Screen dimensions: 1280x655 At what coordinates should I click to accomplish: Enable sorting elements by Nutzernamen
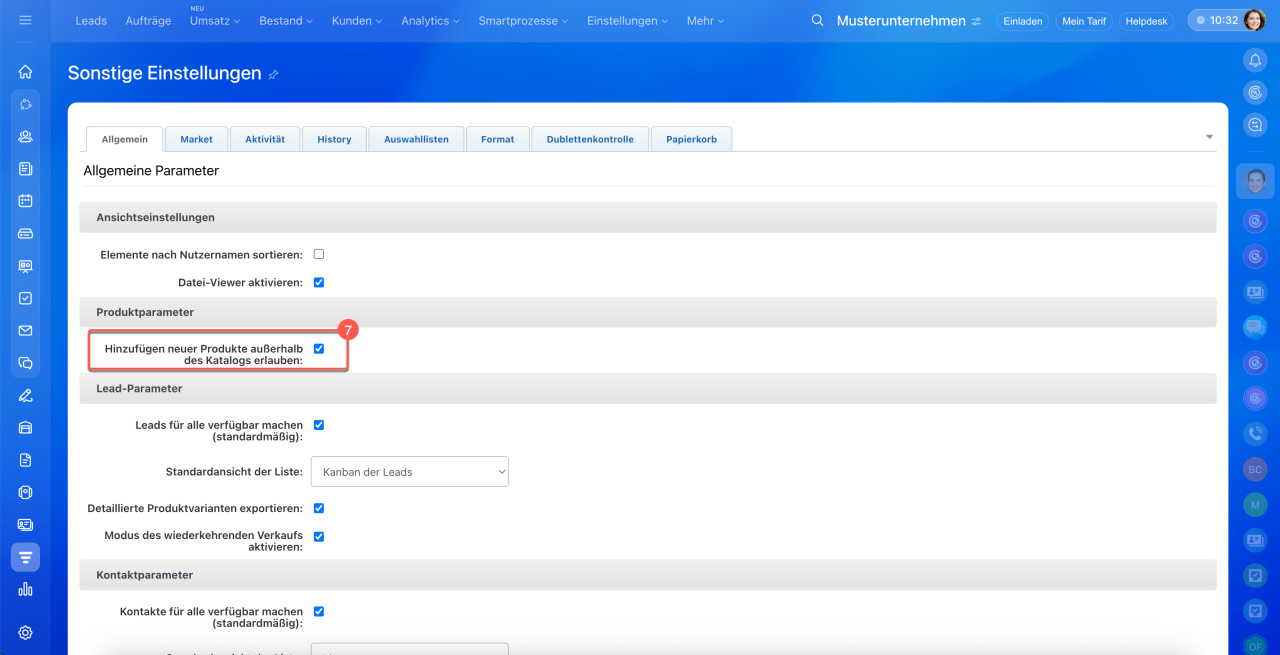[319, 254]
